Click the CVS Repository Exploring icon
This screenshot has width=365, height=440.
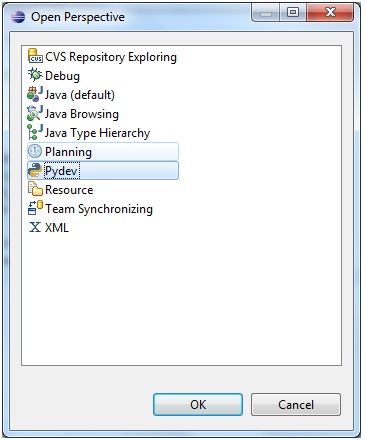[35, 56]
